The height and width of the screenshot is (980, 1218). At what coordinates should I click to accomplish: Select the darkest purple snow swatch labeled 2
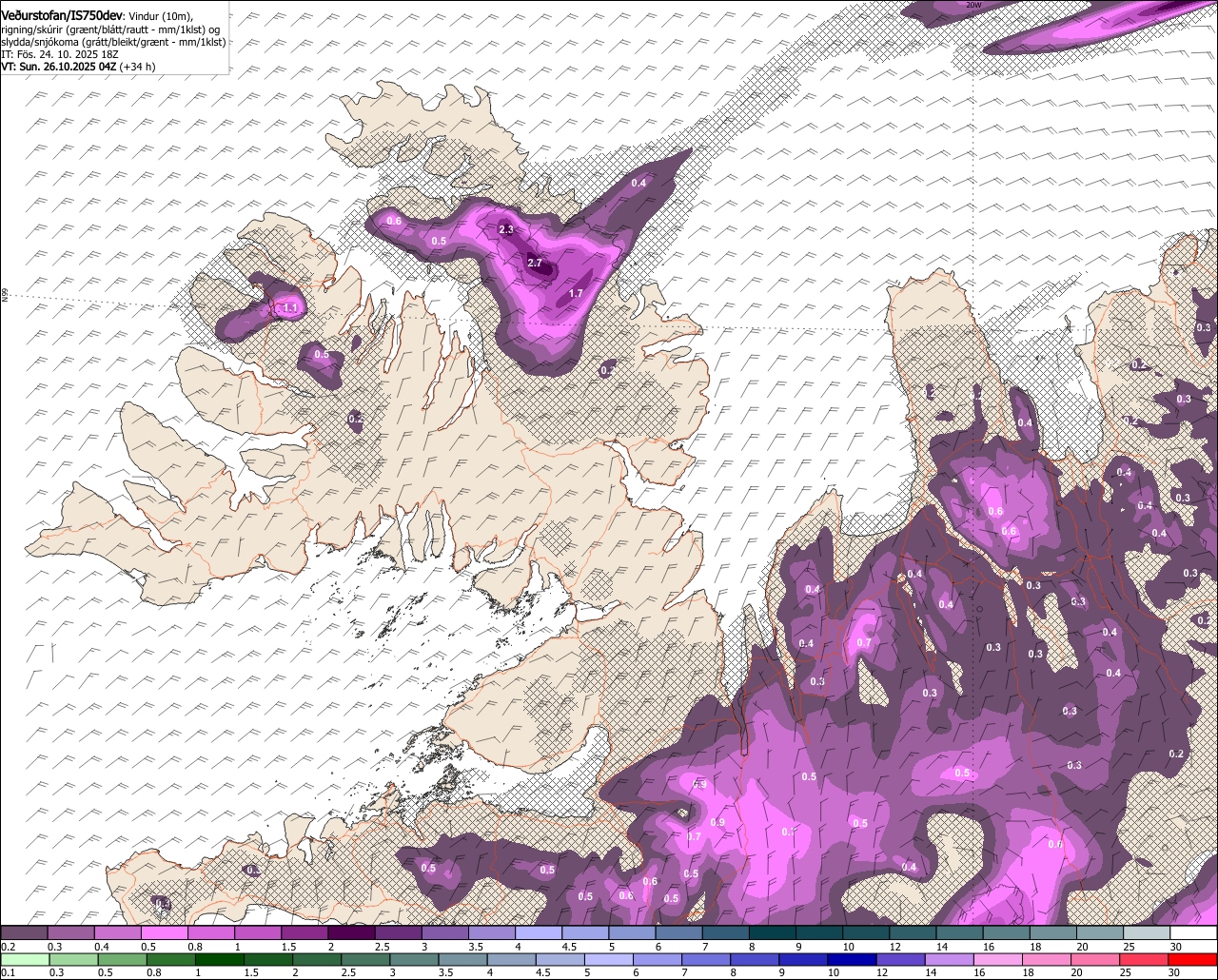click(x=351, y=933)
